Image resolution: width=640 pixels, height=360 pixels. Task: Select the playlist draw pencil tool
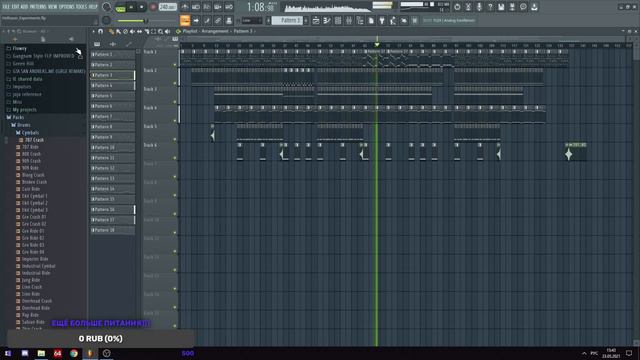tap(111, 31)
